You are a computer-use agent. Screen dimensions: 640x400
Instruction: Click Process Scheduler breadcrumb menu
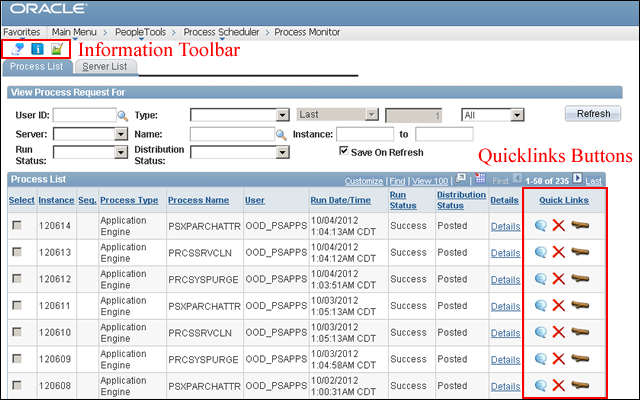tap(221, 32)
